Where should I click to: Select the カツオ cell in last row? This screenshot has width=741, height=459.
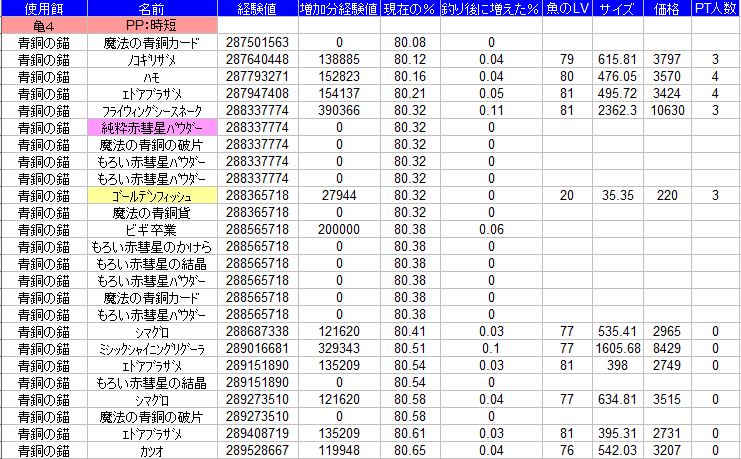(151, 450)
